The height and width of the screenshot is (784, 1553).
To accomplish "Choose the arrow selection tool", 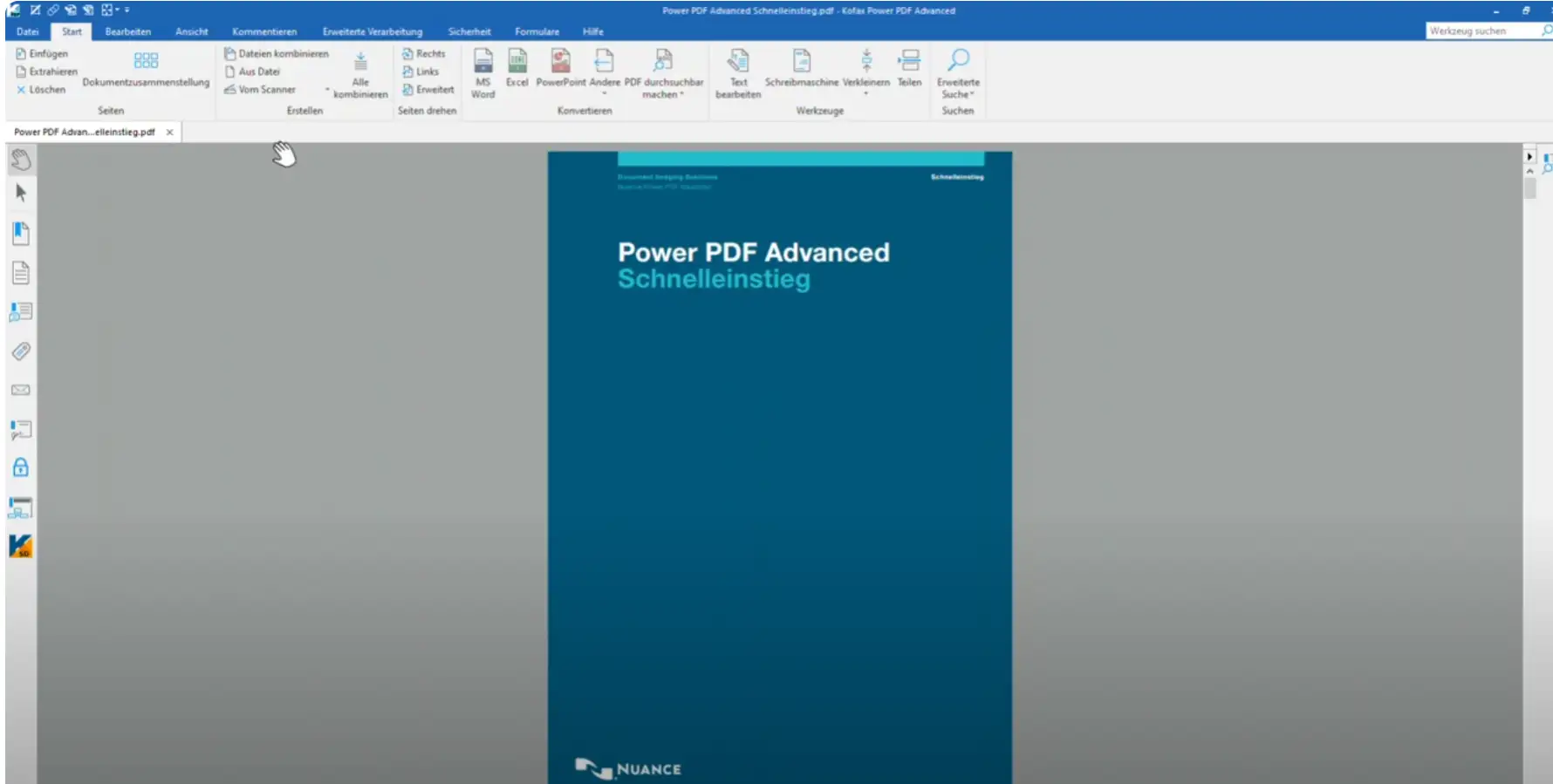I will tap(21, 194).
